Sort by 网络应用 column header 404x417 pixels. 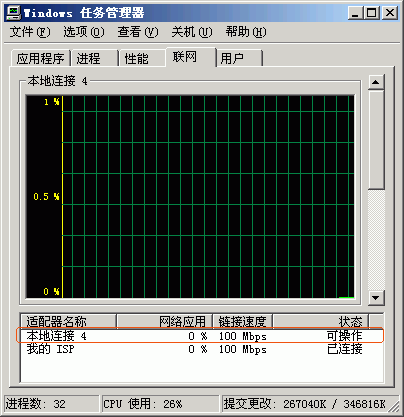[165, 322]
